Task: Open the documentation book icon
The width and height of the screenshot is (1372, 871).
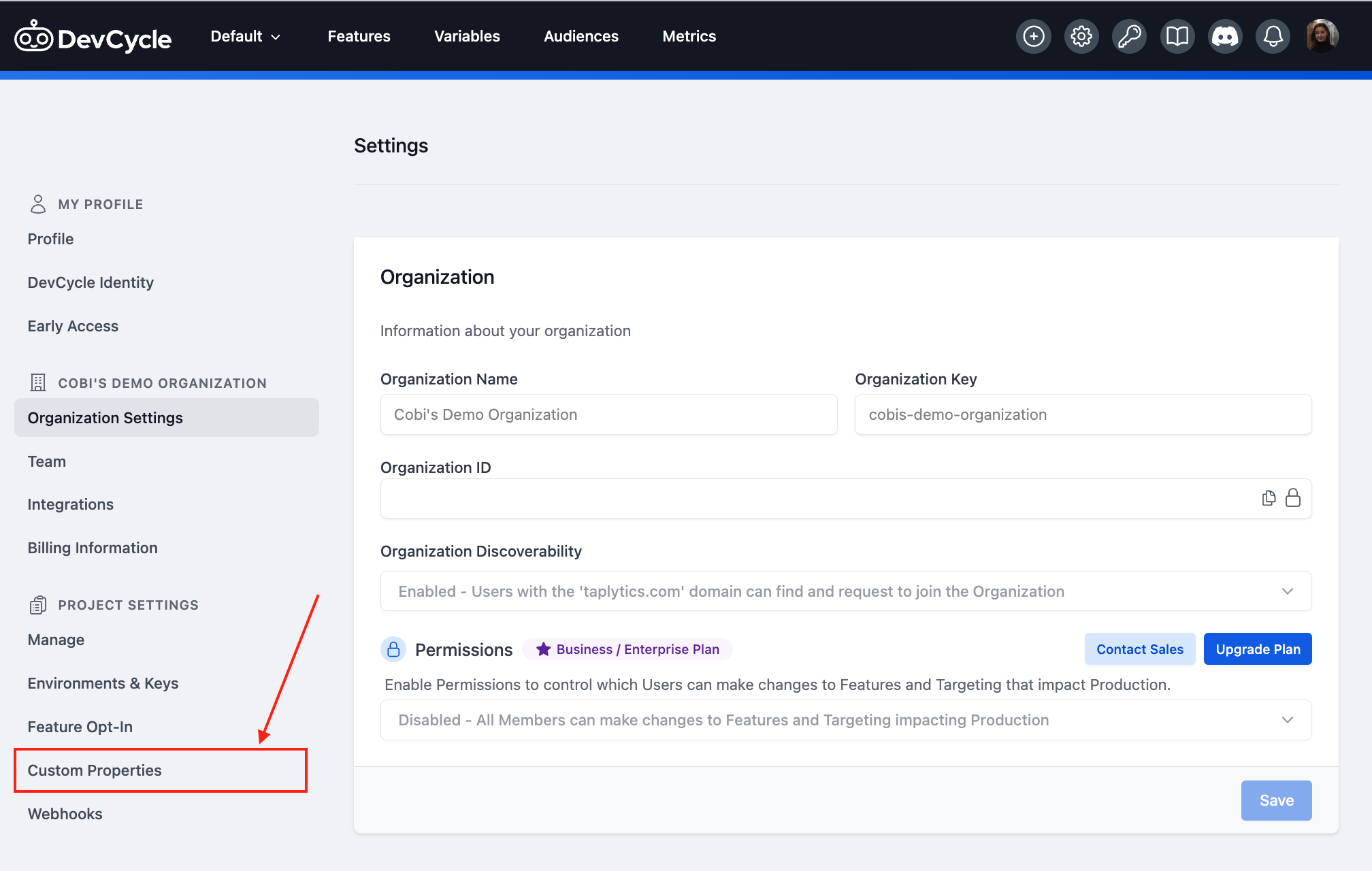Action: (x=1177, y=36)
